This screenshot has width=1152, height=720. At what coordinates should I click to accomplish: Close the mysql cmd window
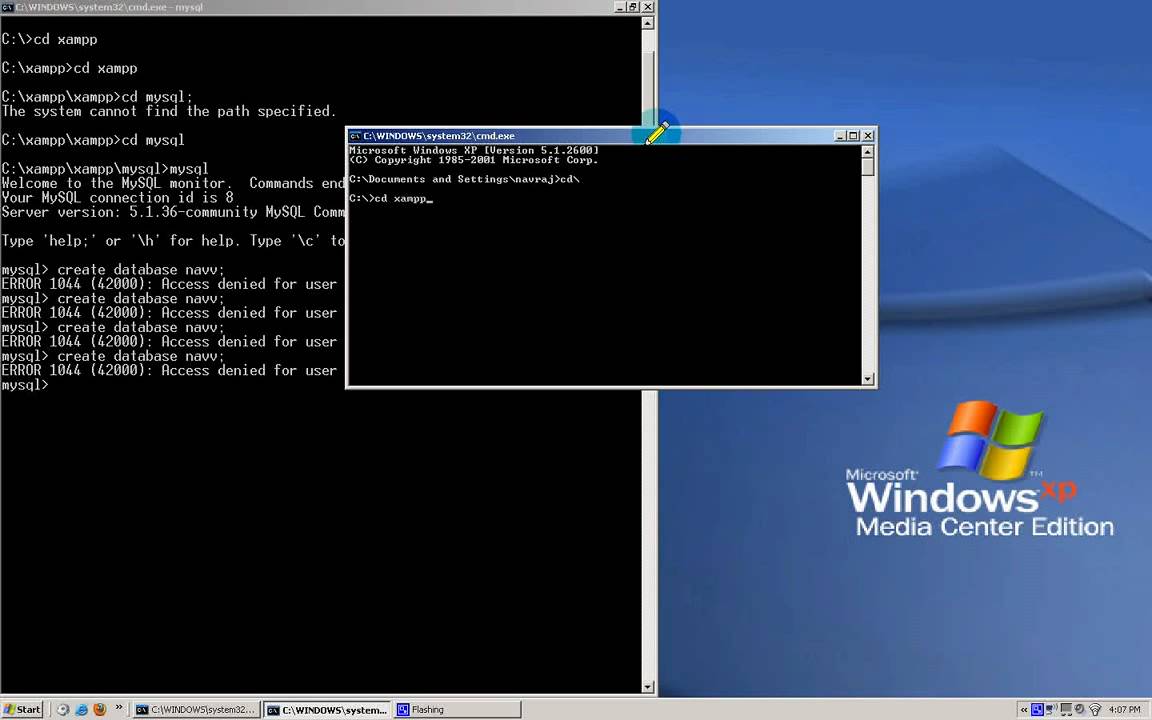647,7
